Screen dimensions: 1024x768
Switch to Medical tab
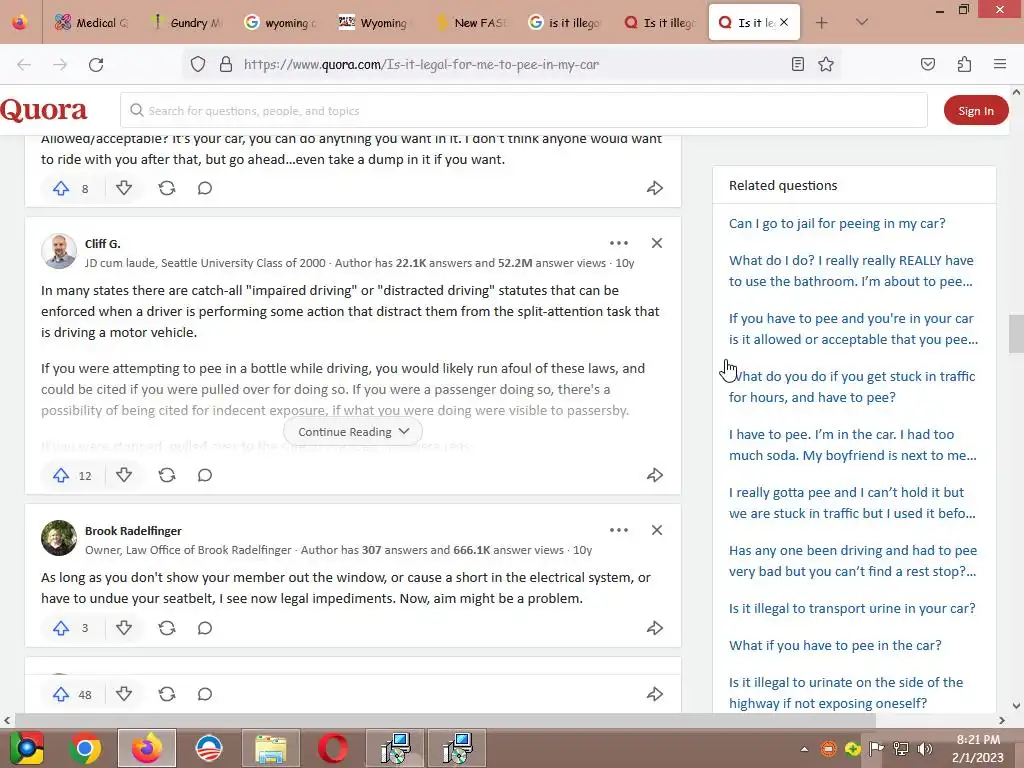point(91,23)
